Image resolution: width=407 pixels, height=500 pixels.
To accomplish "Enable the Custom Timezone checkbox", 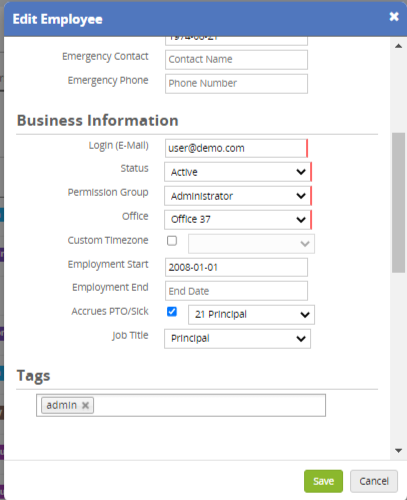I will pos(172,241).
